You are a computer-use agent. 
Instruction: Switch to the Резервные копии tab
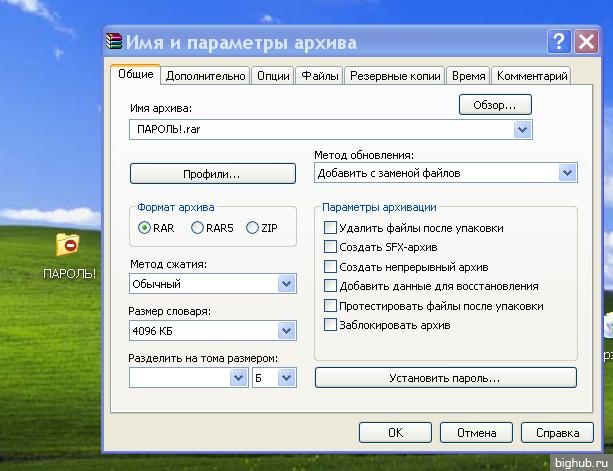395,76
